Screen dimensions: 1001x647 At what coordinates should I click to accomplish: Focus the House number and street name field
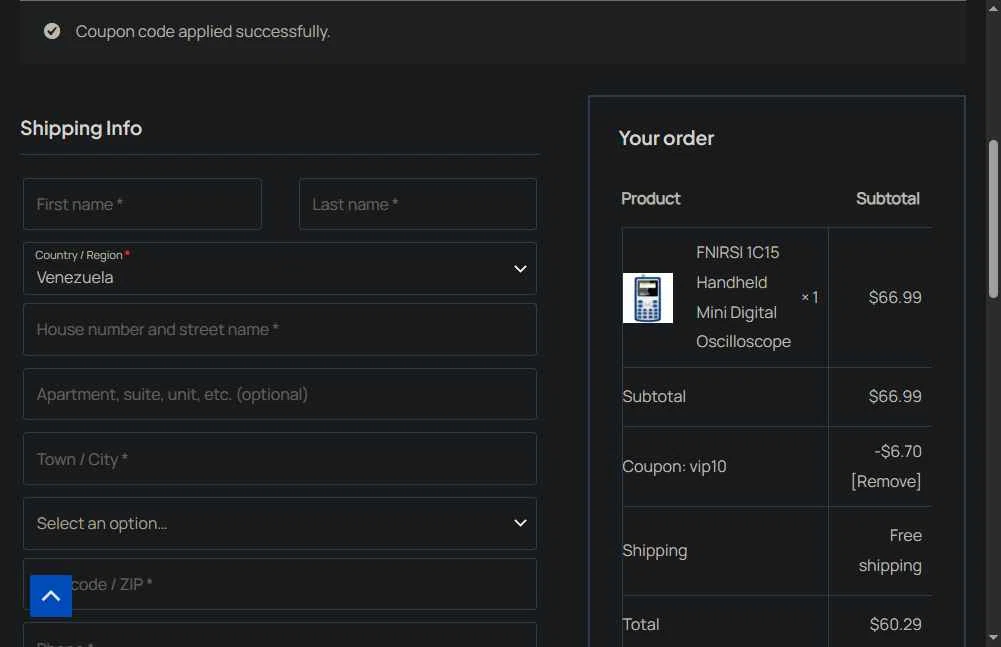click(280, 329)
